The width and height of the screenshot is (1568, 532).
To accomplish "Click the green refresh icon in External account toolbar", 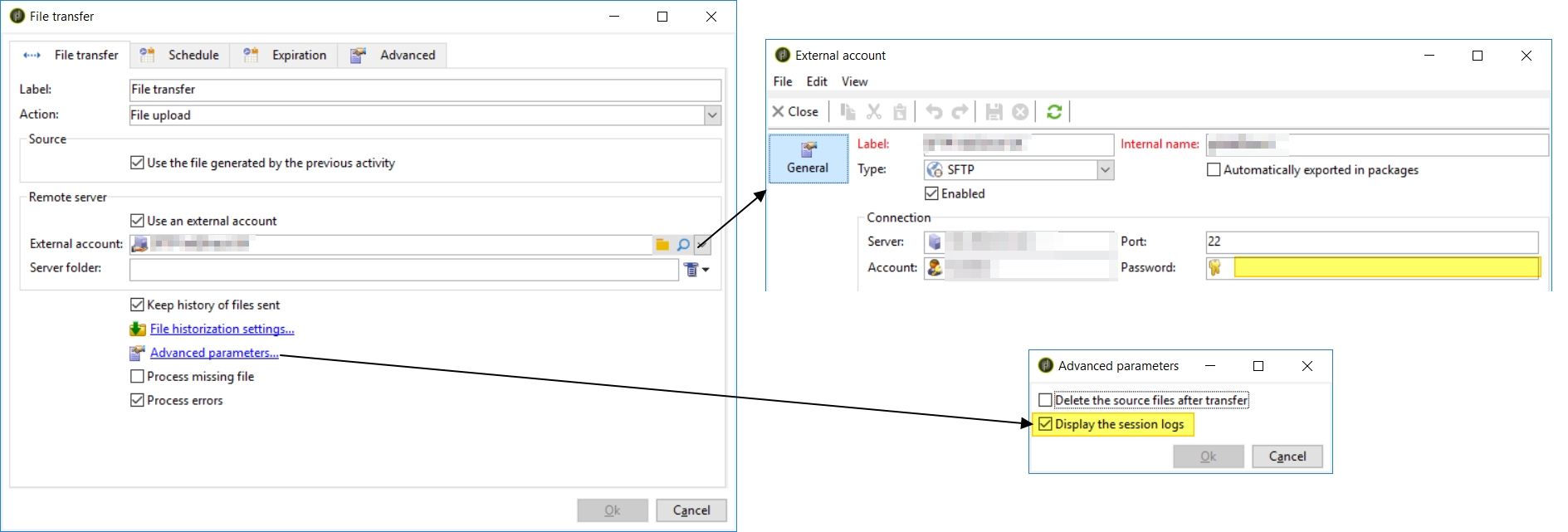I will (x=1054, y=112).
